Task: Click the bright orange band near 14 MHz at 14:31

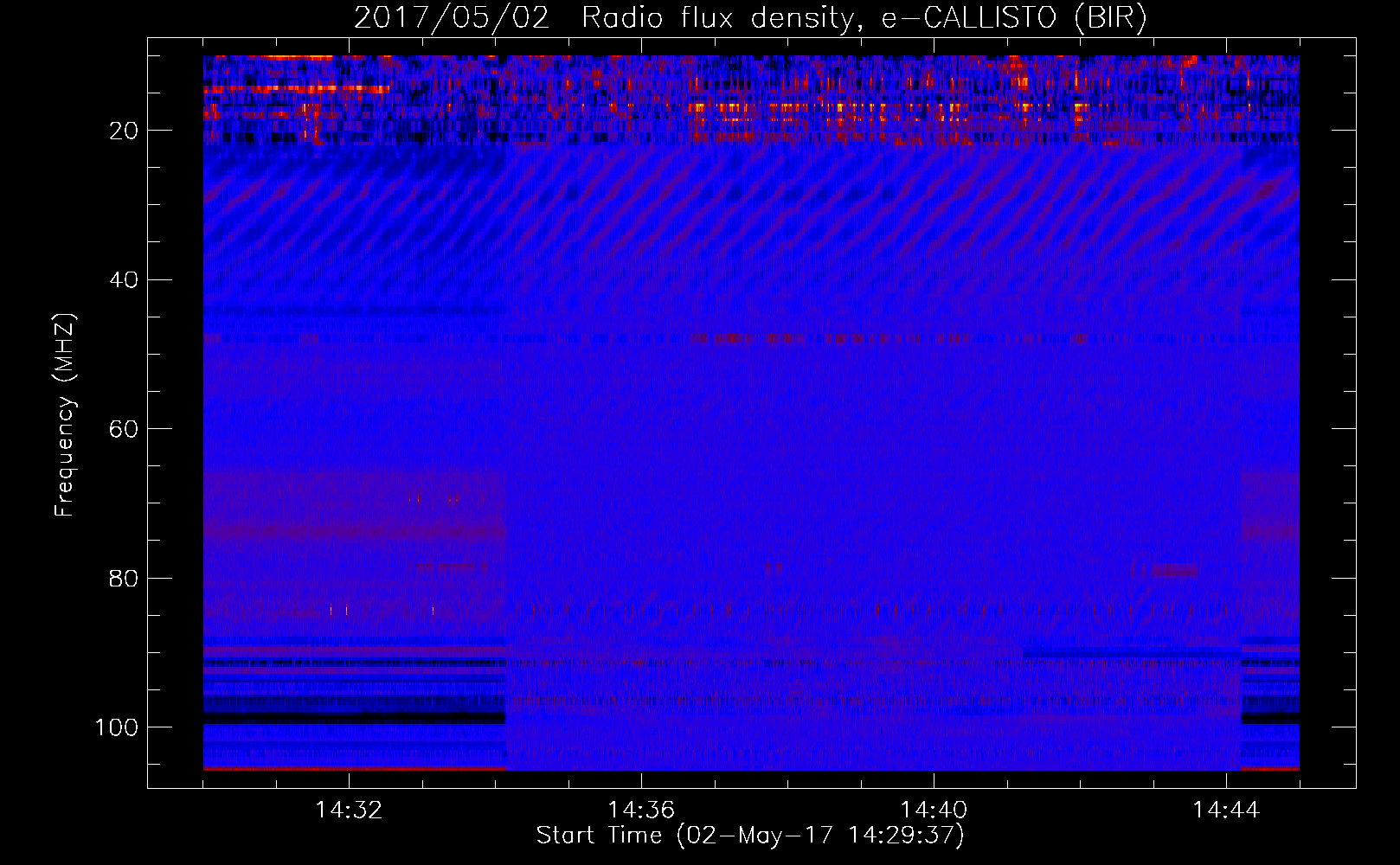Action: tap(297, 88)
